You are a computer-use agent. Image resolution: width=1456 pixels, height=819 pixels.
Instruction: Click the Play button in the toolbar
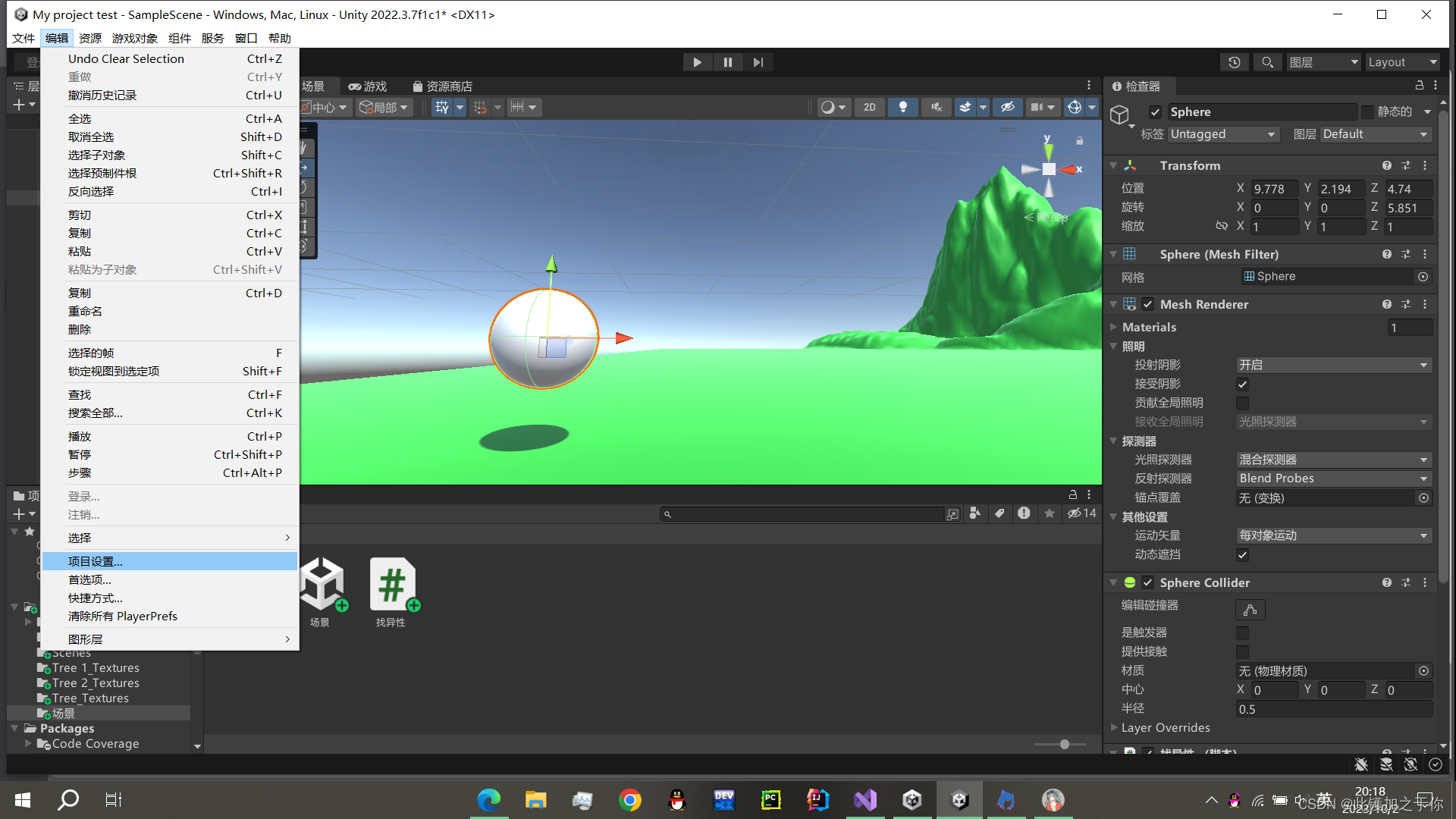(697, 62)
